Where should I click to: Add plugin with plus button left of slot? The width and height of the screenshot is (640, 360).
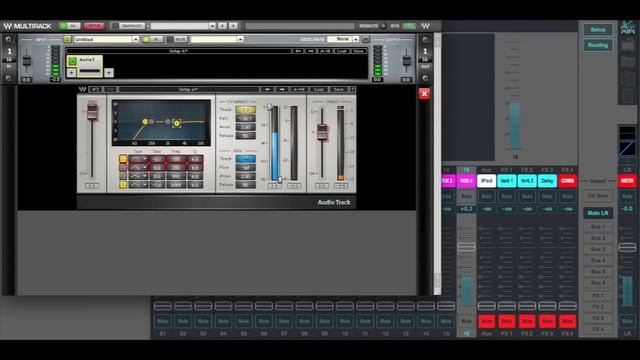pos(71,73)
